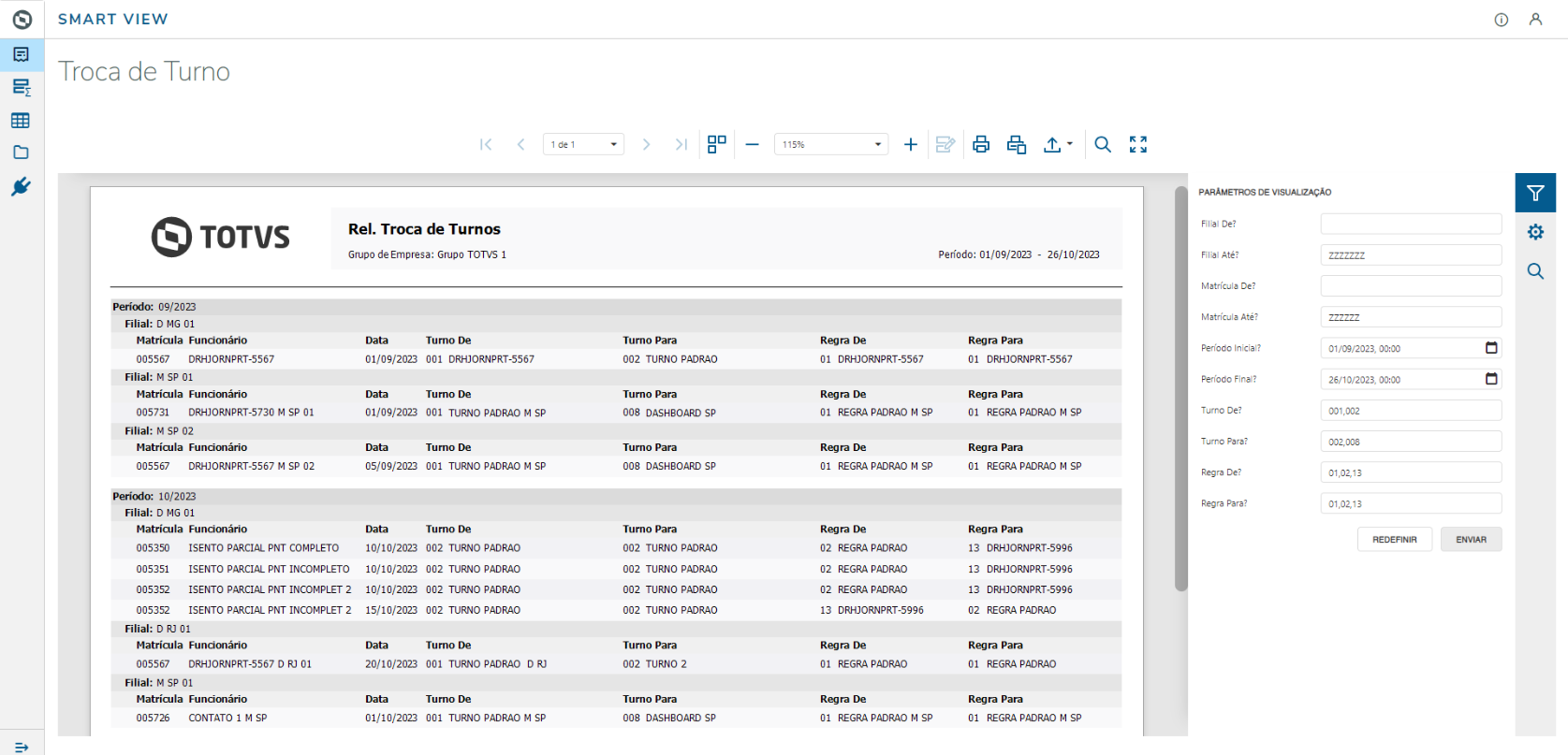The height and width of the screenshot is (755, 1568).
Task: Open the page selector '1 de 1' dropdown
Action: pyautogui.click(x=583, y=144)
